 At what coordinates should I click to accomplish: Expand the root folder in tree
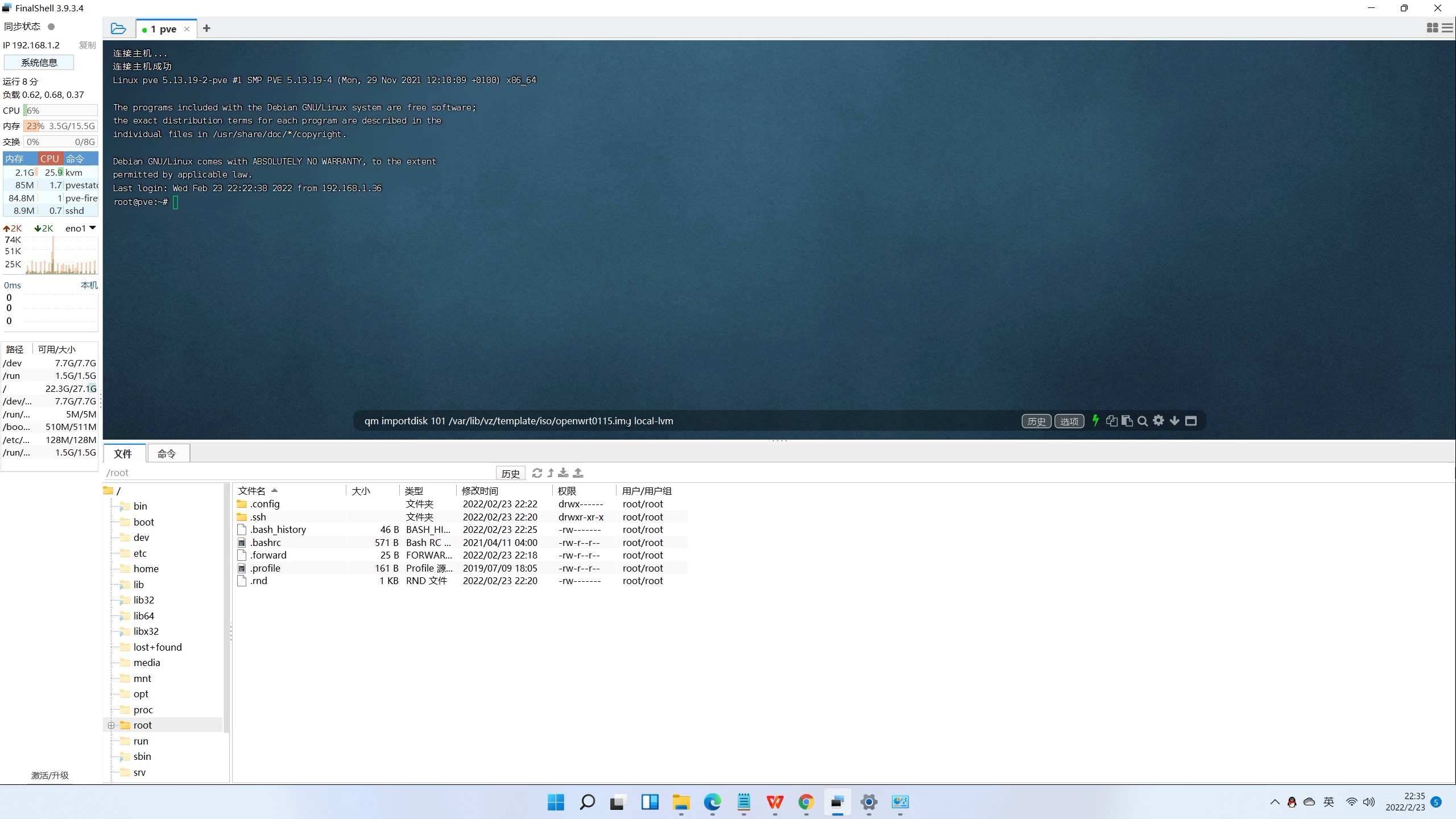pyautogui.click(x=111, y=725)
